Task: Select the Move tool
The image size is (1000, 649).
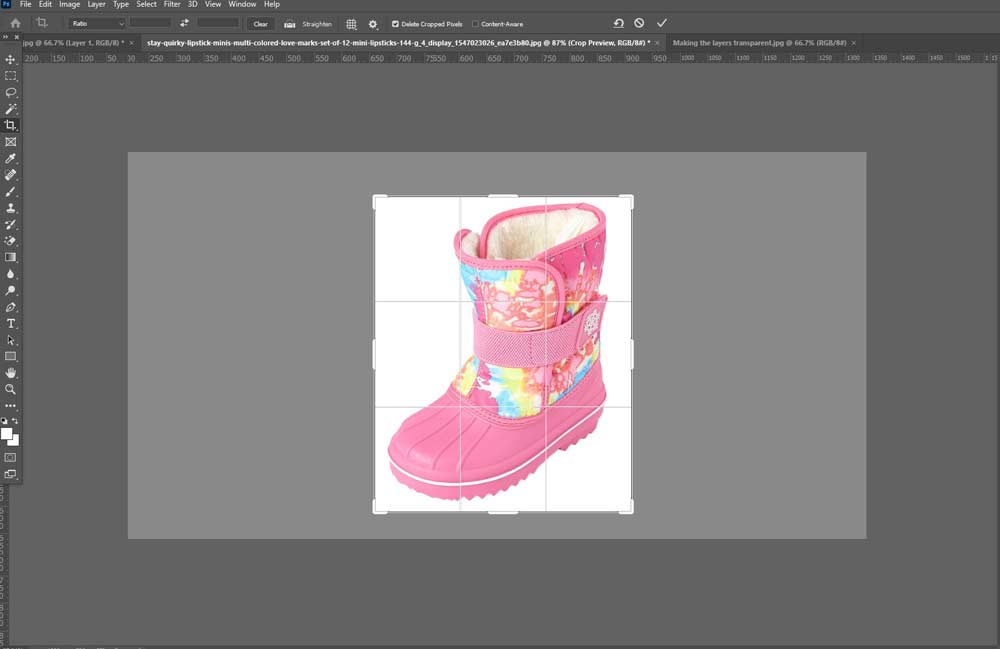Action: click(x=11, y=61)
